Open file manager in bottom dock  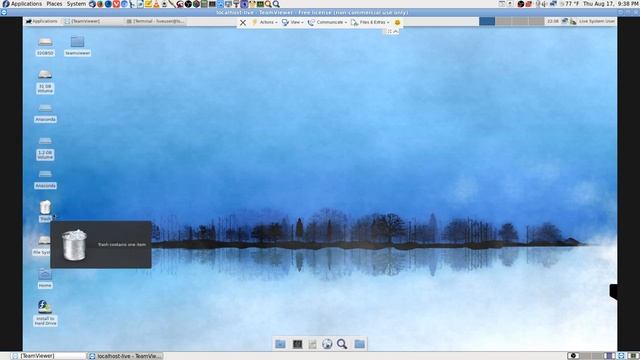[x=280, y=344]
